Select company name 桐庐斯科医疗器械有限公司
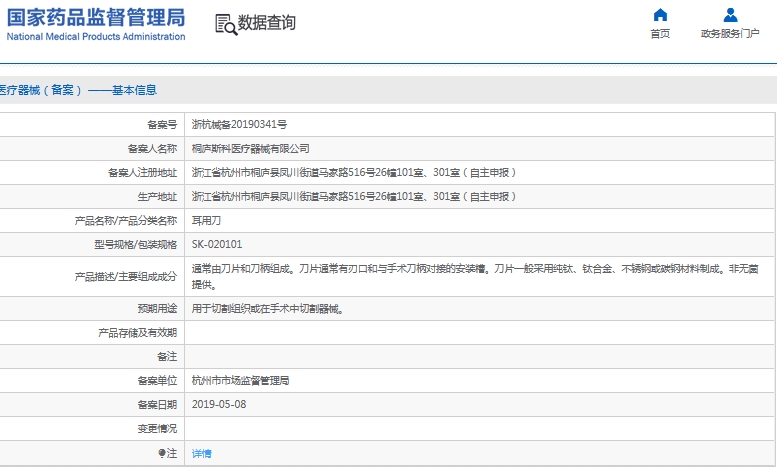777x472 pixels. [251, 149]
